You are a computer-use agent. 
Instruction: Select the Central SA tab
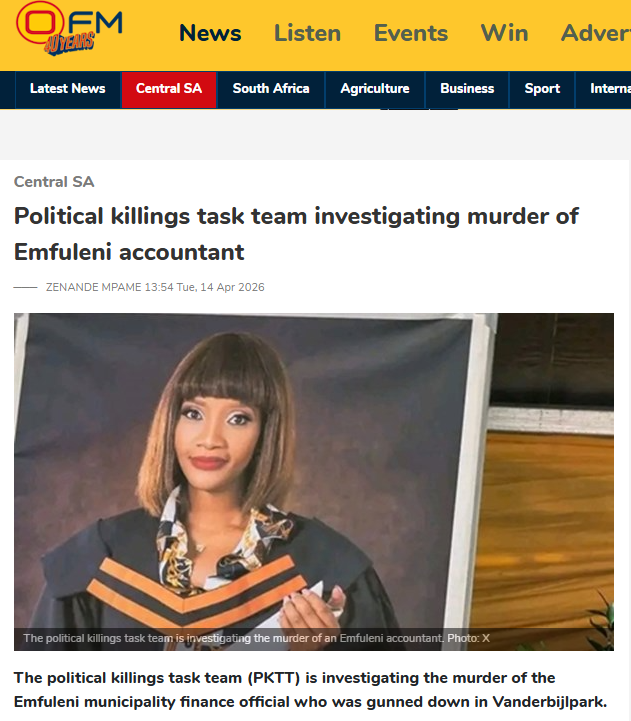[169, 90]
